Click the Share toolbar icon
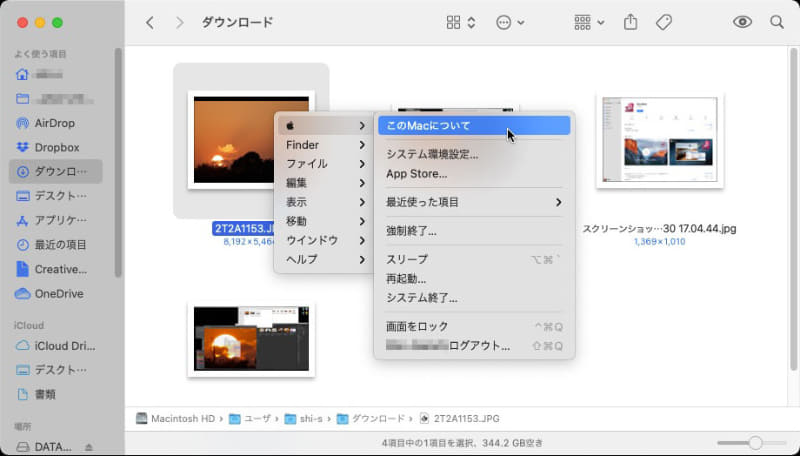 click(631, 22)
